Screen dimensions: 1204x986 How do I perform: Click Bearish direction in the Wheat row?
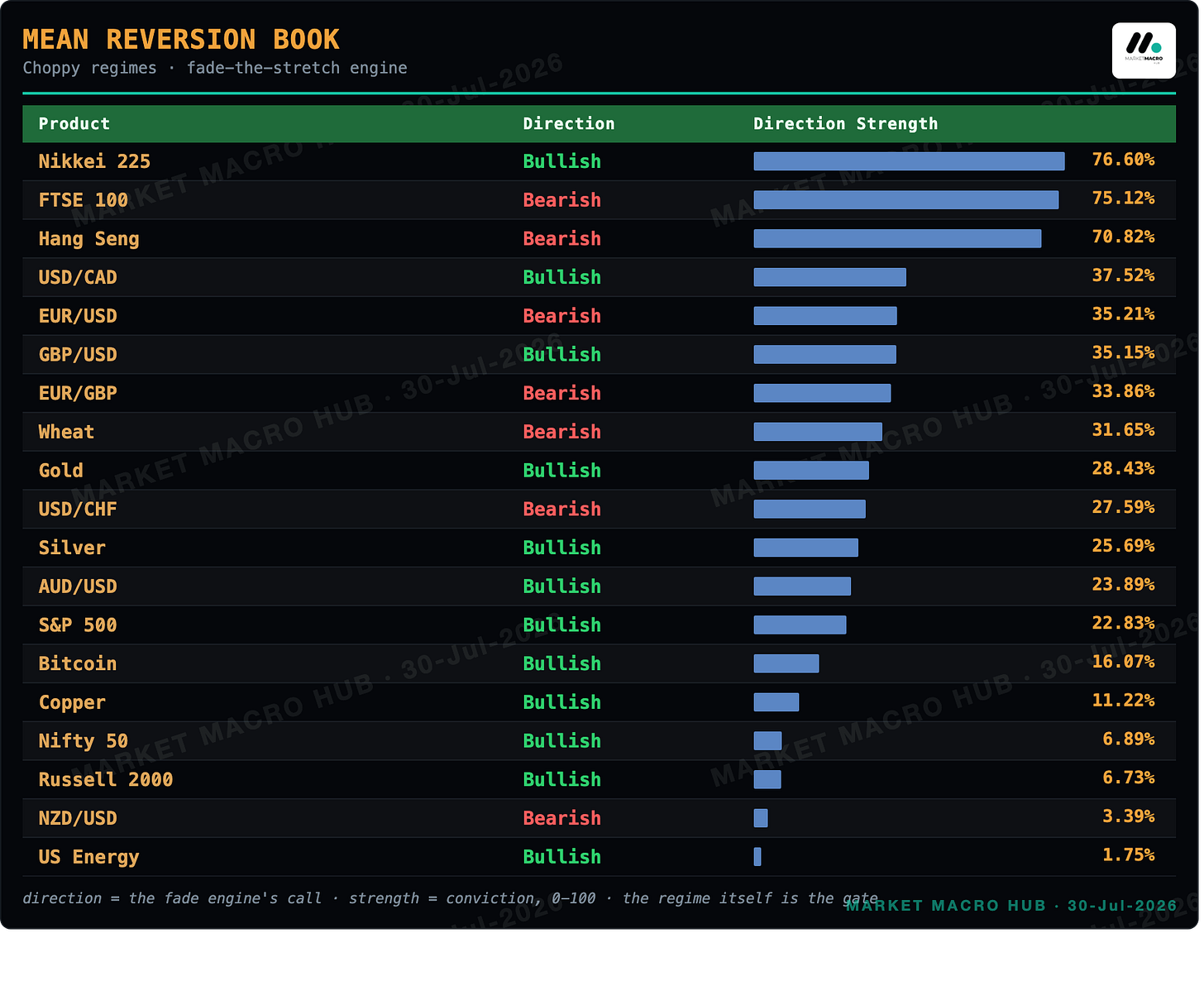coord(562,432)
